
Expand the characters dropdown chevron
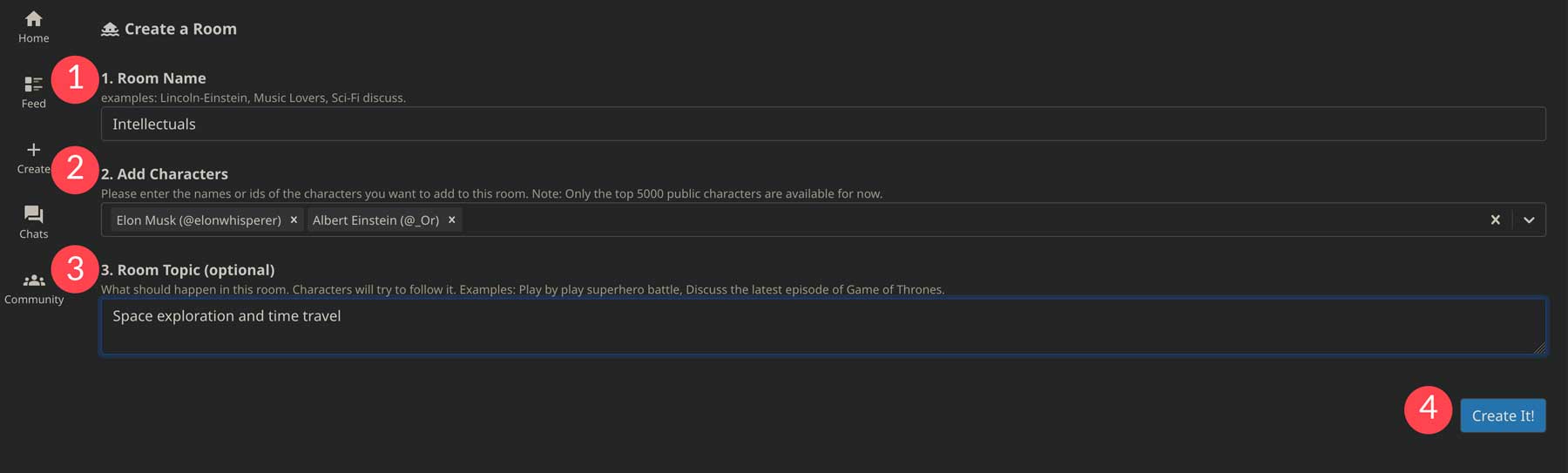1529,220
